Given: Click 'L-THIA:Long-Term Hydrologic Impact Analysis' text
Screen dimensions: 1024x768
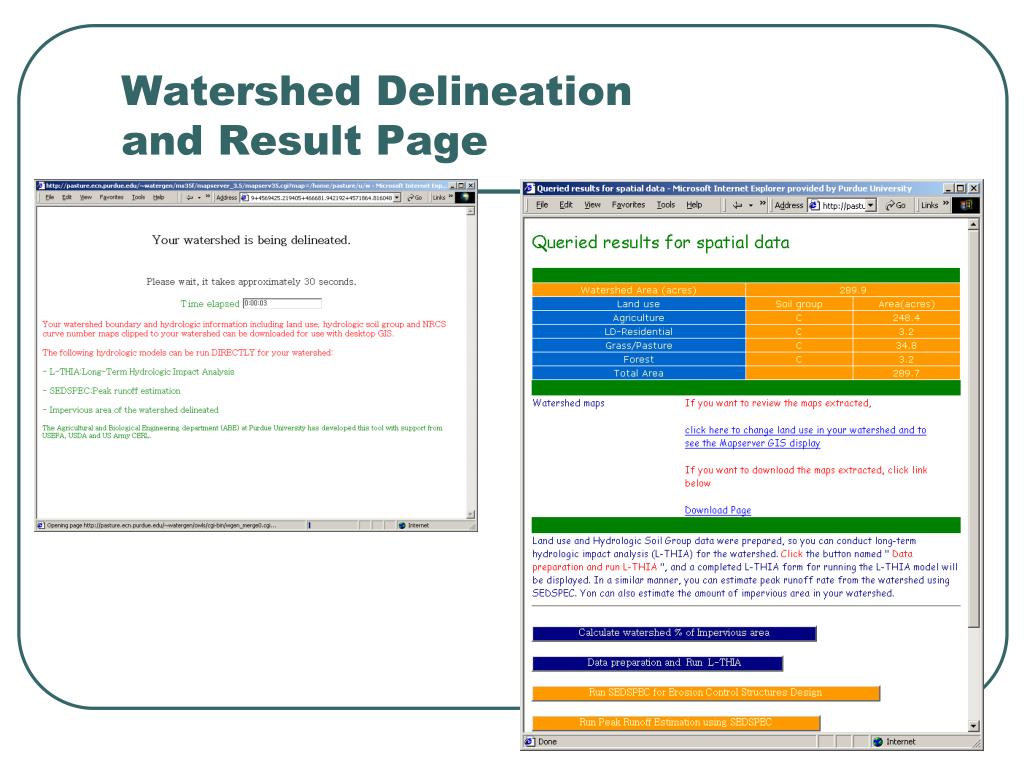Looking at the screenshot, I should (142, 372).
